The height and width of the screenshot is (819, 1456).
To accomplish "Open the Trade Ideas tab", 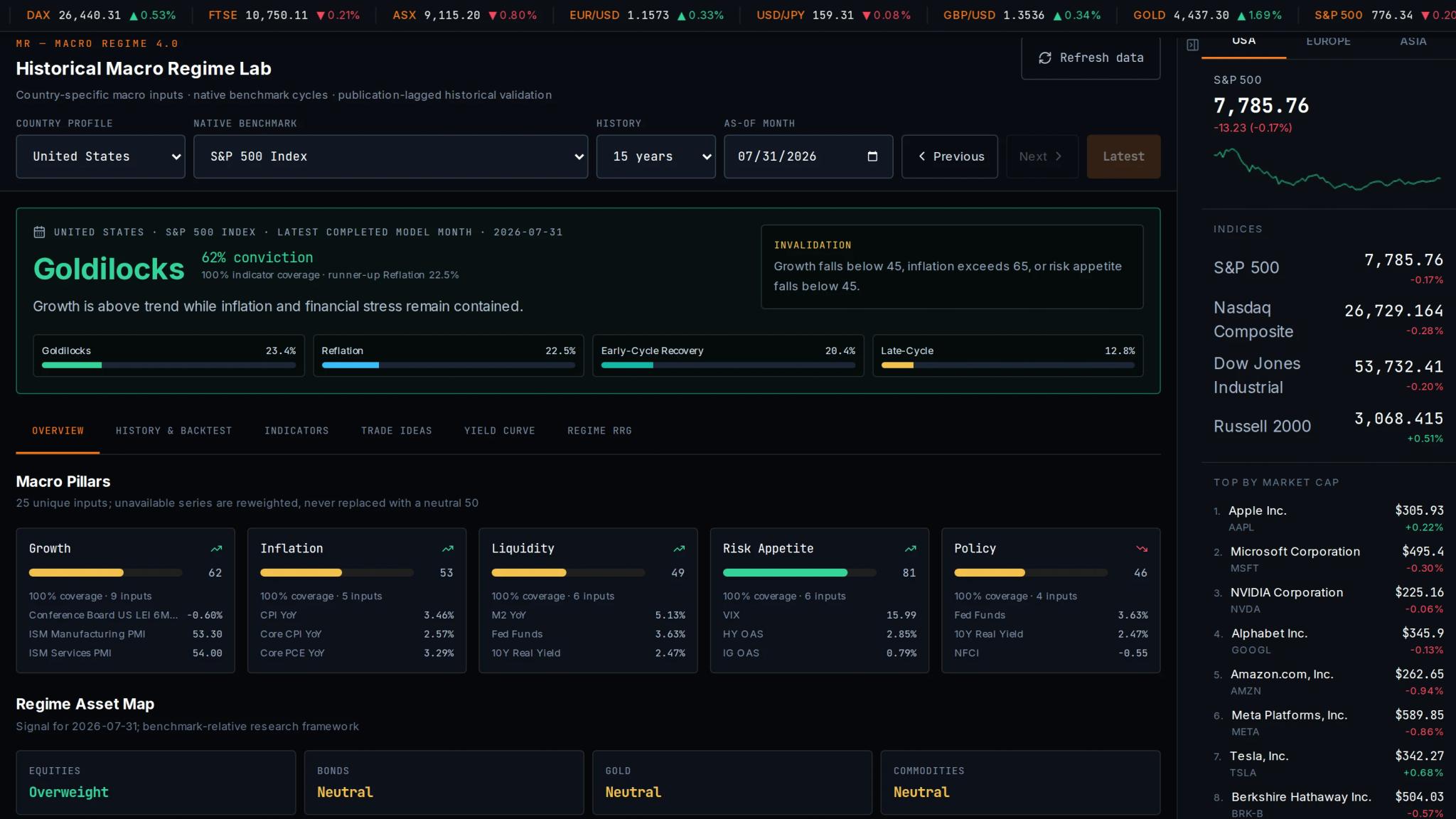I will point(396,431).
